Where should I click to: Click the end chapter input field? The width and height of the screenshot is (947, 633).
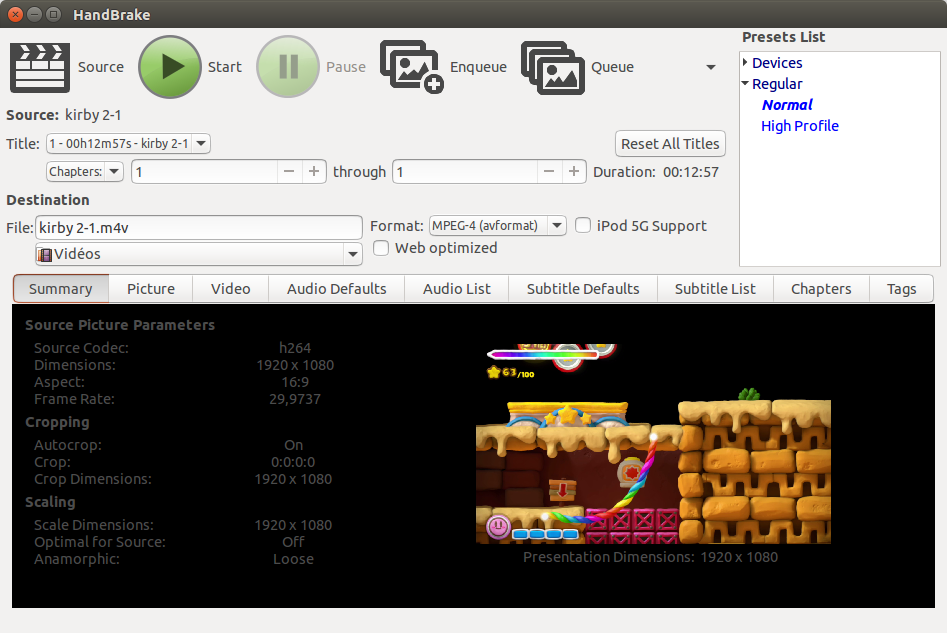465,172
